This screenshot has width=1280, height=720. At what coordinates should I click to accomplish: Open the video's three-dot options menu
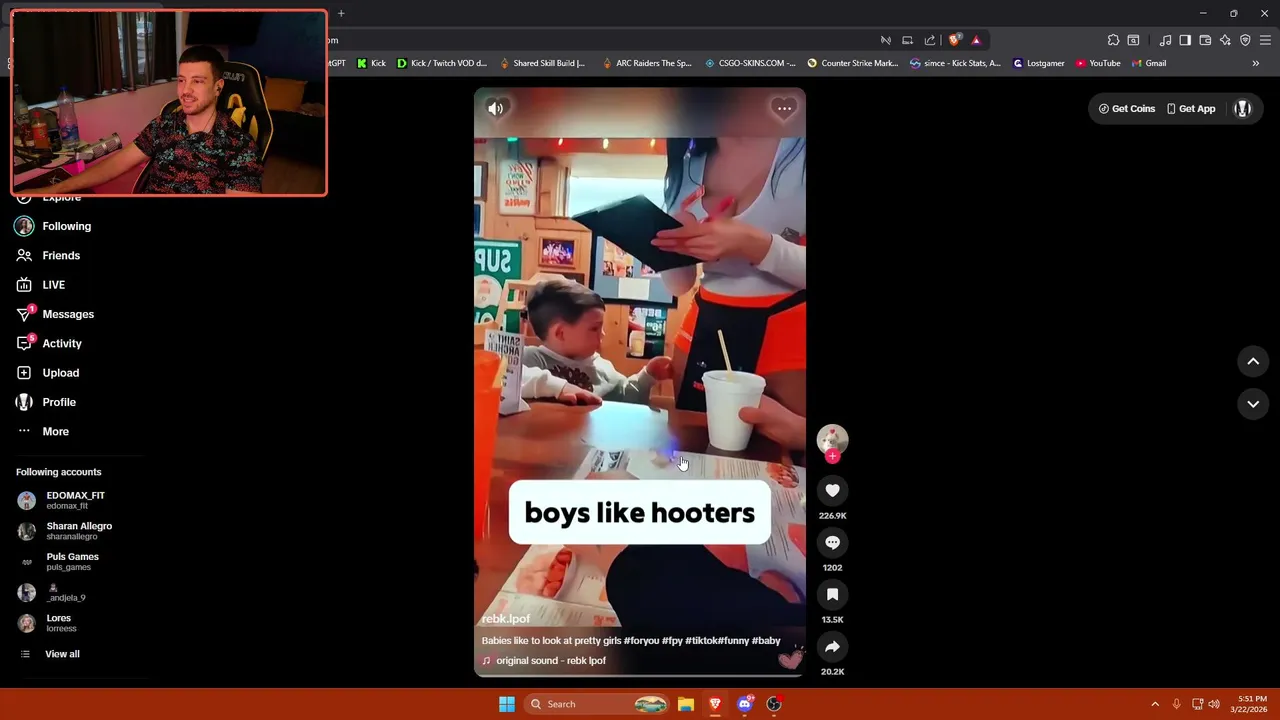coord(784,108)
